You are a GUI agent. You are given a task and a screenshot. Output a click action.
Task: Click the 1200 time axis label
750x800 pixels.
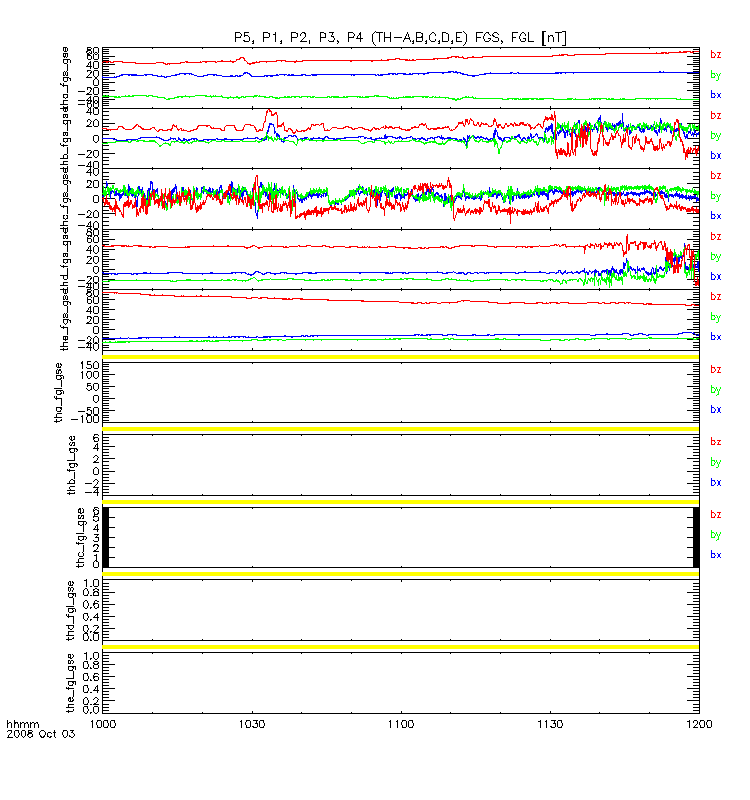click(699, 724)
